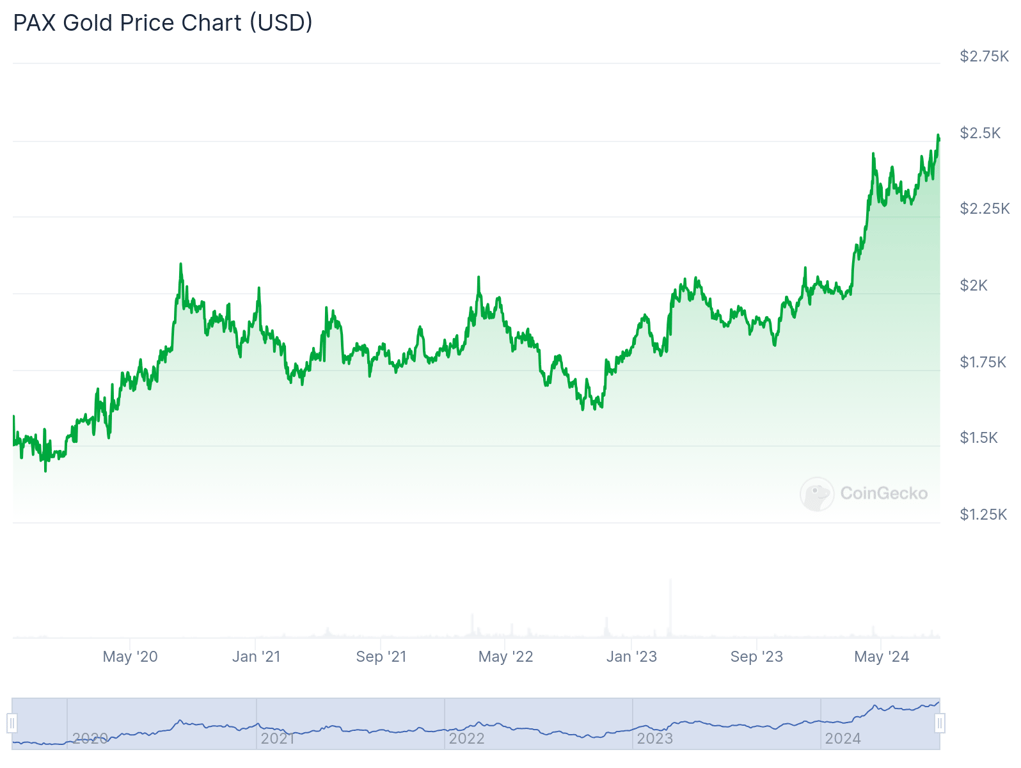1021x768 pixels.
Task: Click the Jan '23 x-axis label
Action: coord(632,657)
